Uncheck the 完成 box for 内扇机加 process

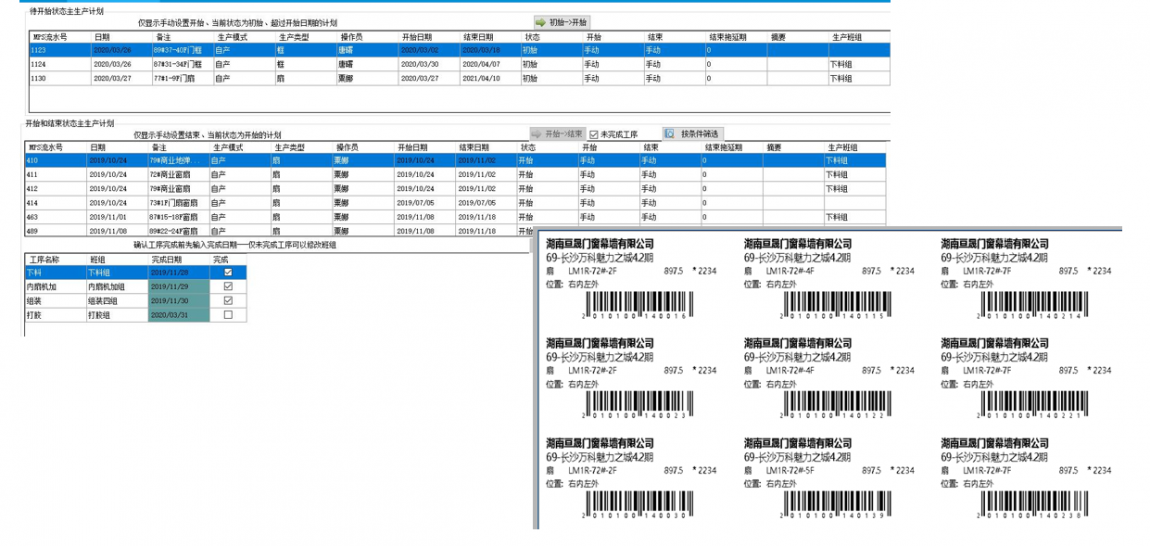228,286
